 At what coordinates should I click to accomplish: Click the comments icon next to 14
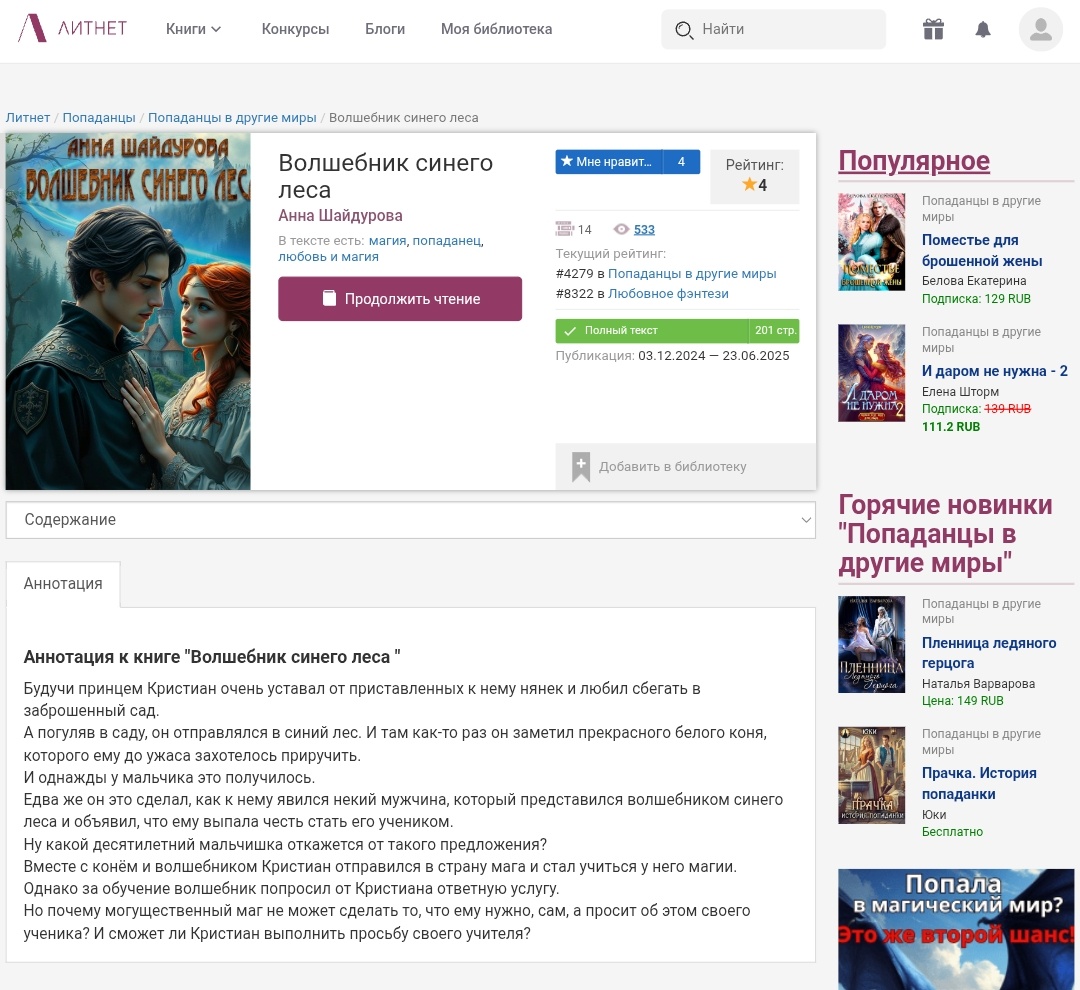pos(564,229)
